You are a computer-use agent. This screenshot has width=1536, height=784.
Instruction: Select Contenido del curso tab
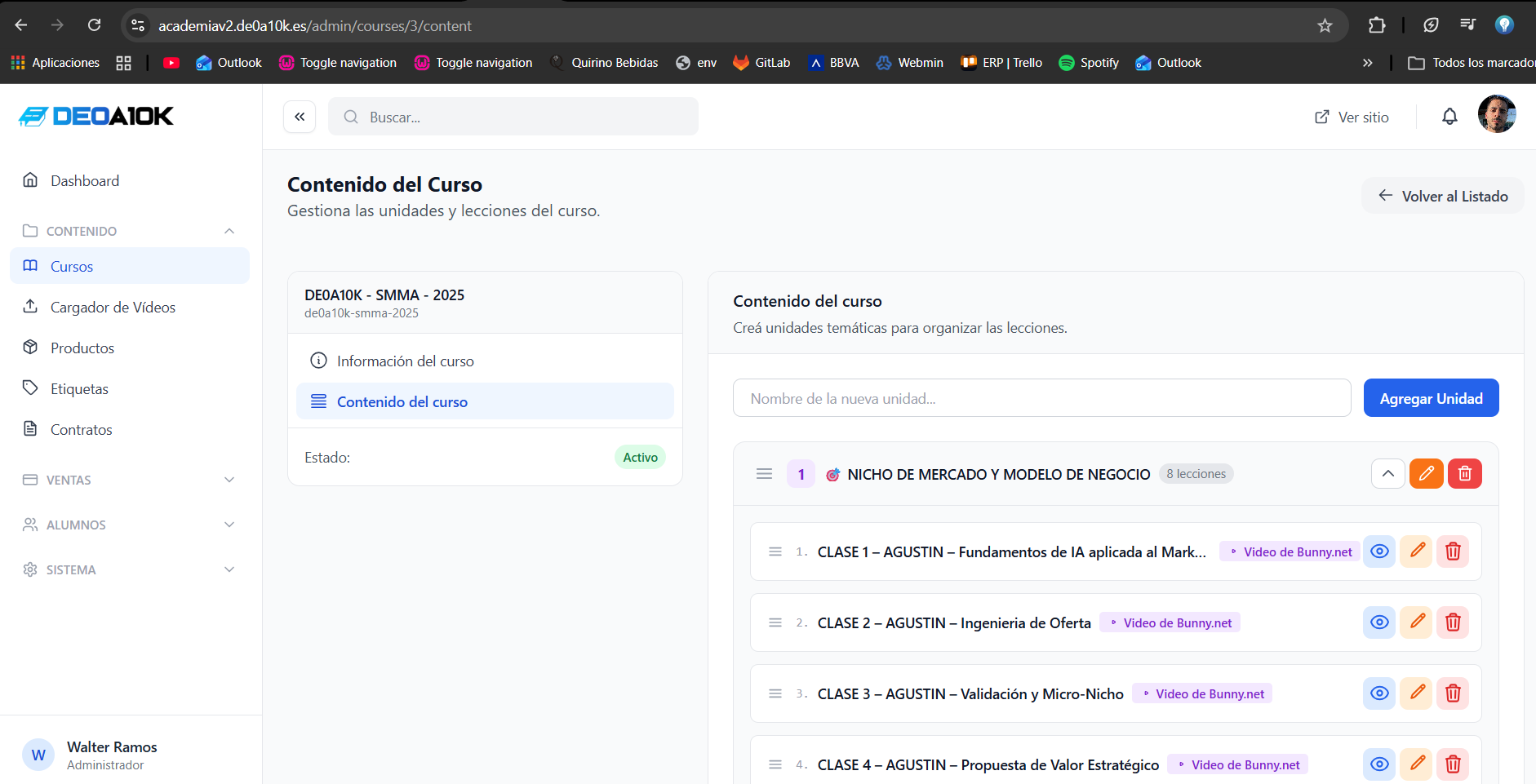click(485, 401)
